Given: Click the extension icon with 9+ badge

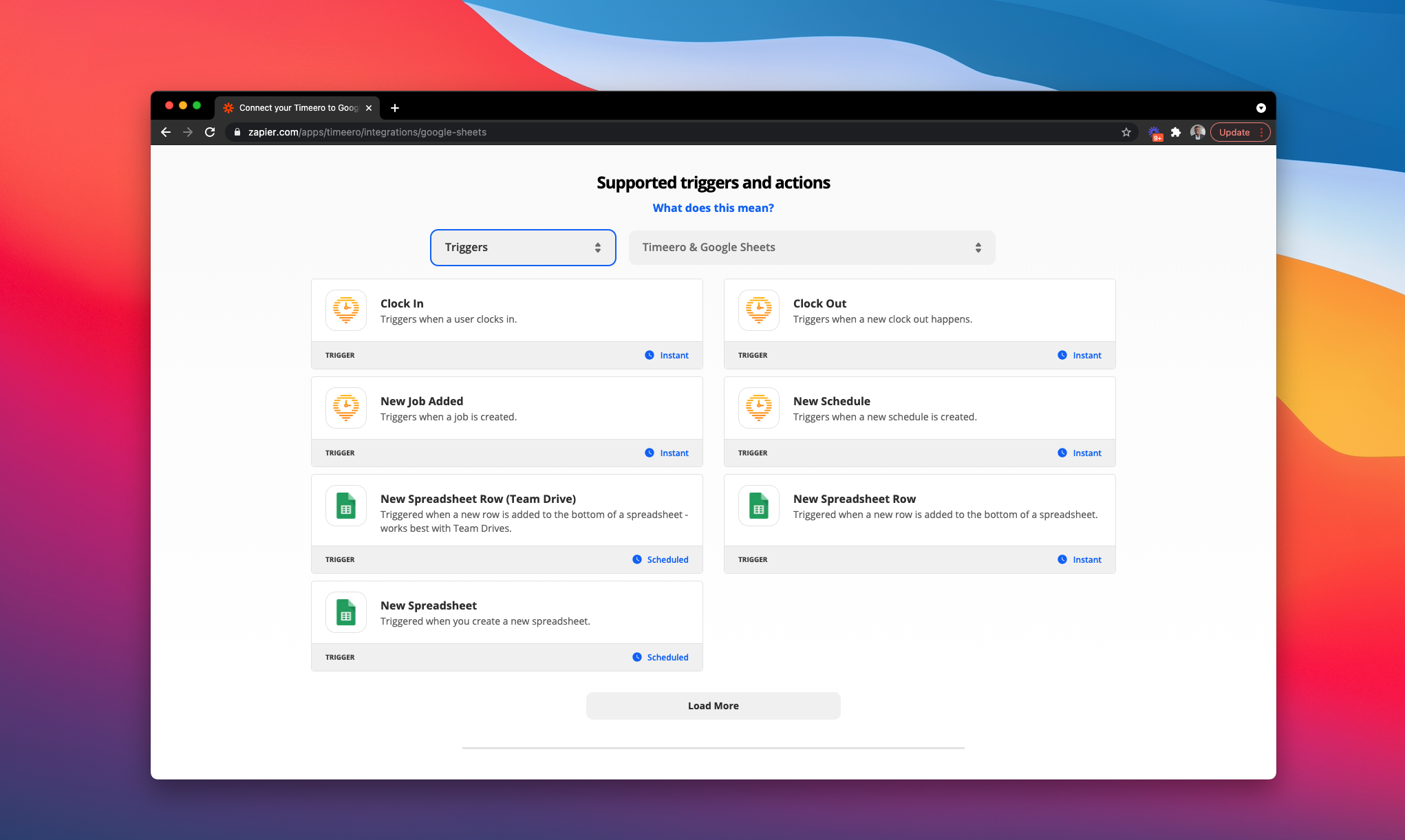Looking at the screenshot, I should point(1155,133).
